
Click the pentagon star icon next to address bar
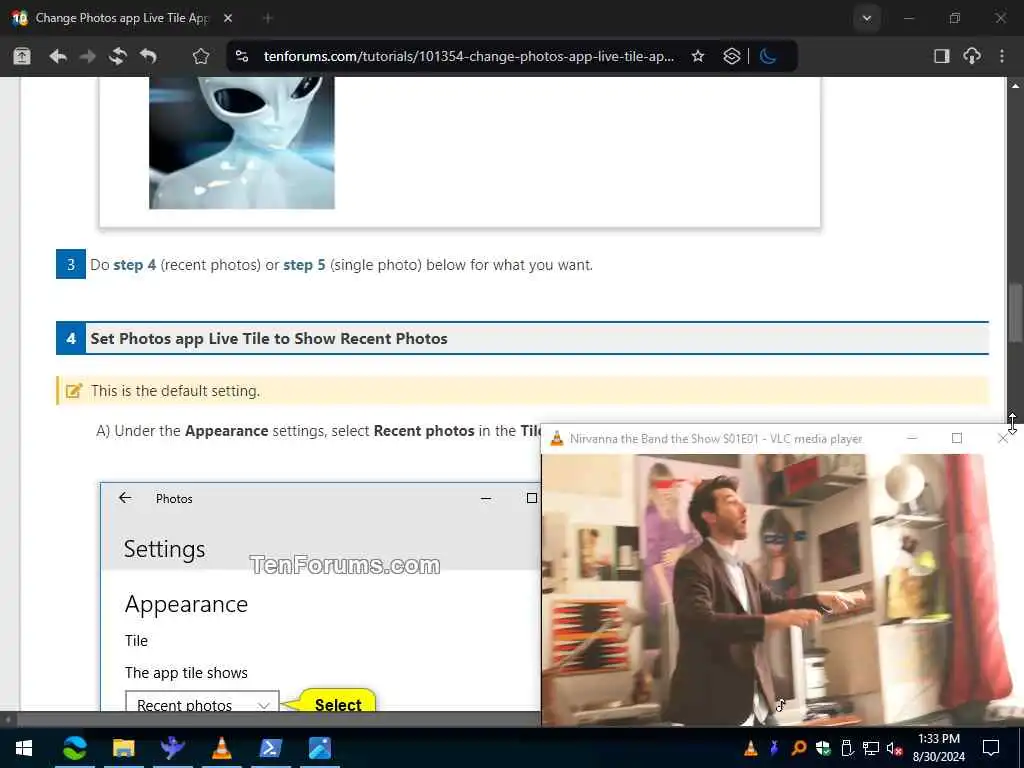(200, 57)
